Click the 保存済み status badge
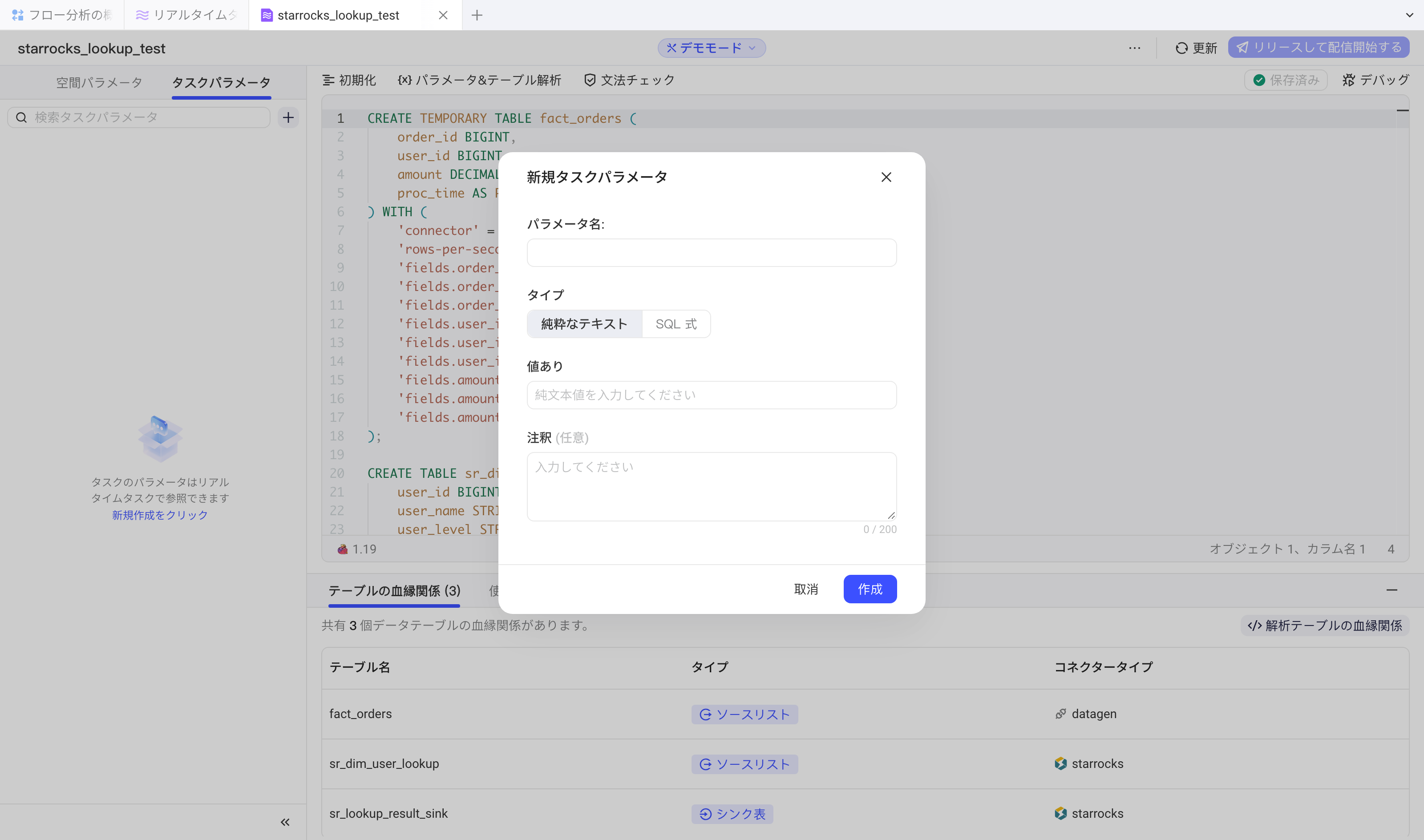Image resolution: width=1424 pixels, height=840 pixels. tap(1286, 81)
